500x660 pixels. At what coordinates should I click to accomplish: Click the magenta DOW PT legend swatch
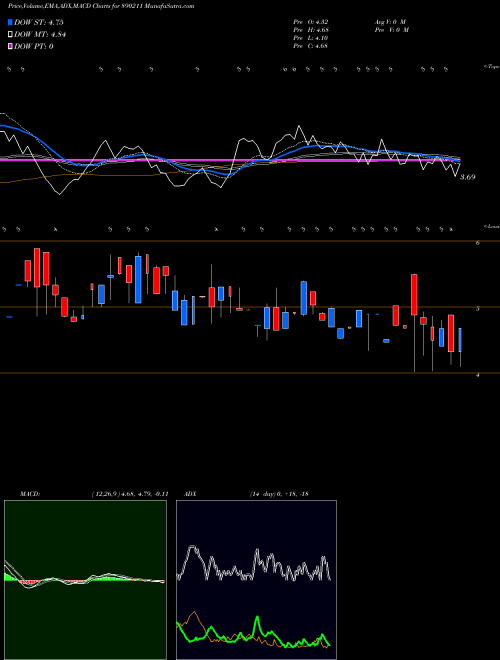pos(10,46)
